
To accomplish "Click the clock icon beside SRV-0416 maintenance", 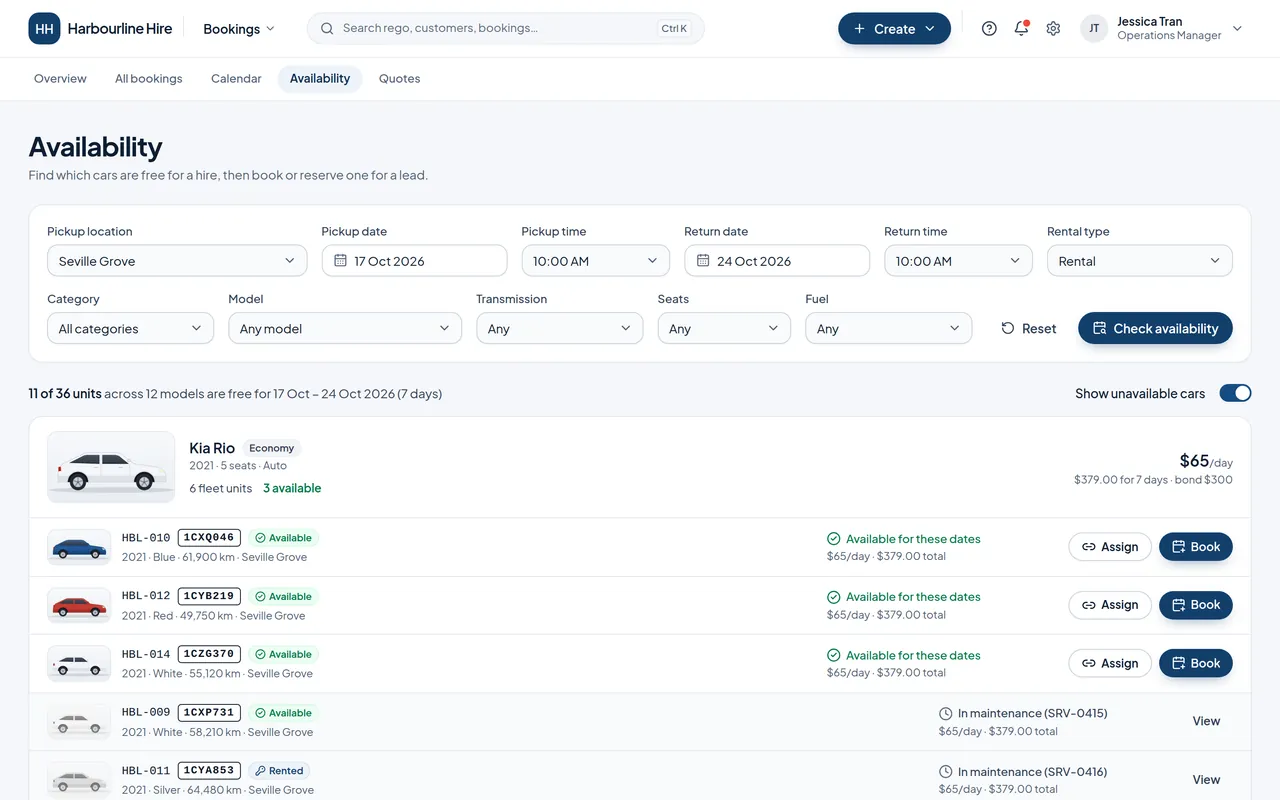I will [x=946, y=772].
